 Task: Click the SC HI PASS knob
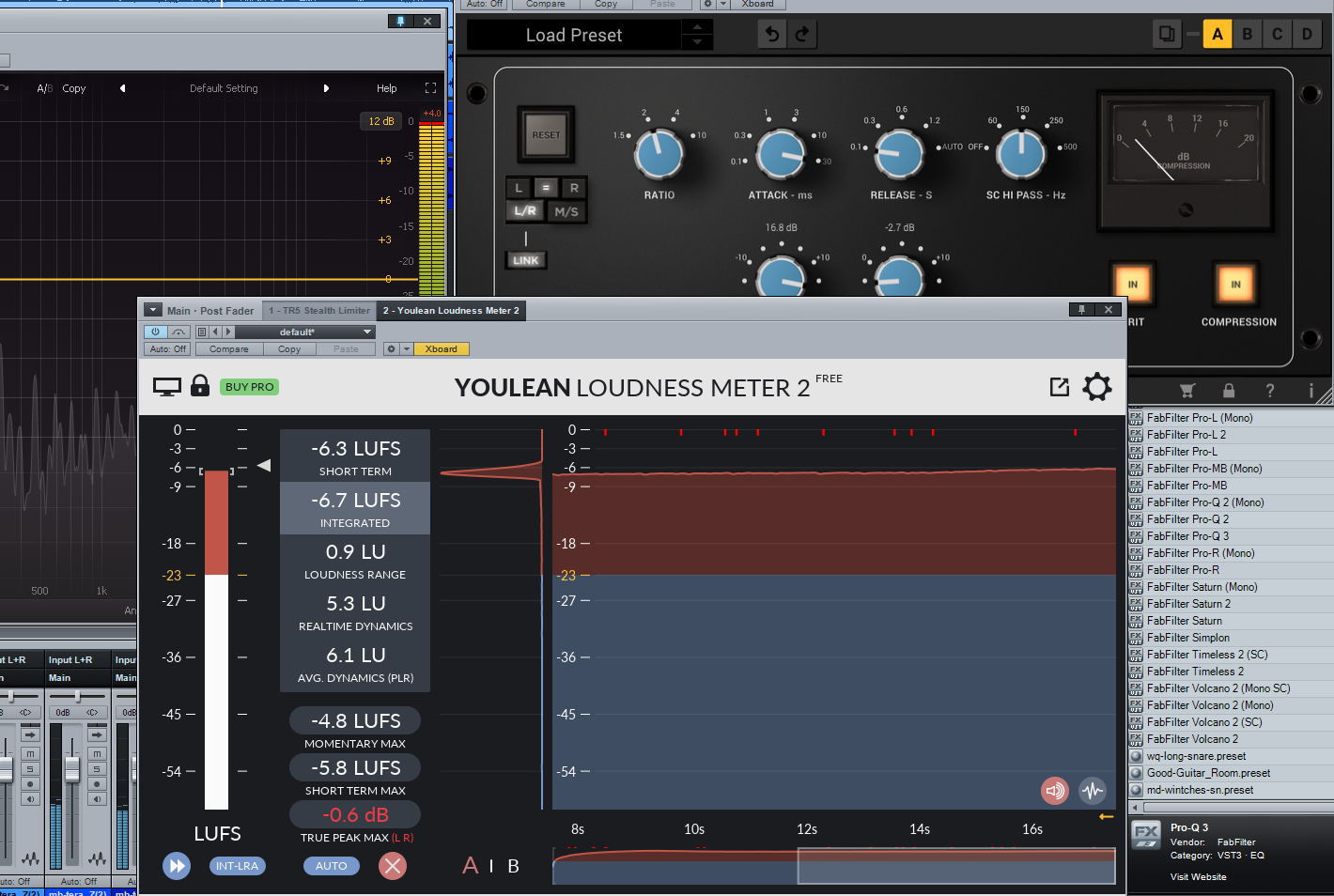(1021, 154)
